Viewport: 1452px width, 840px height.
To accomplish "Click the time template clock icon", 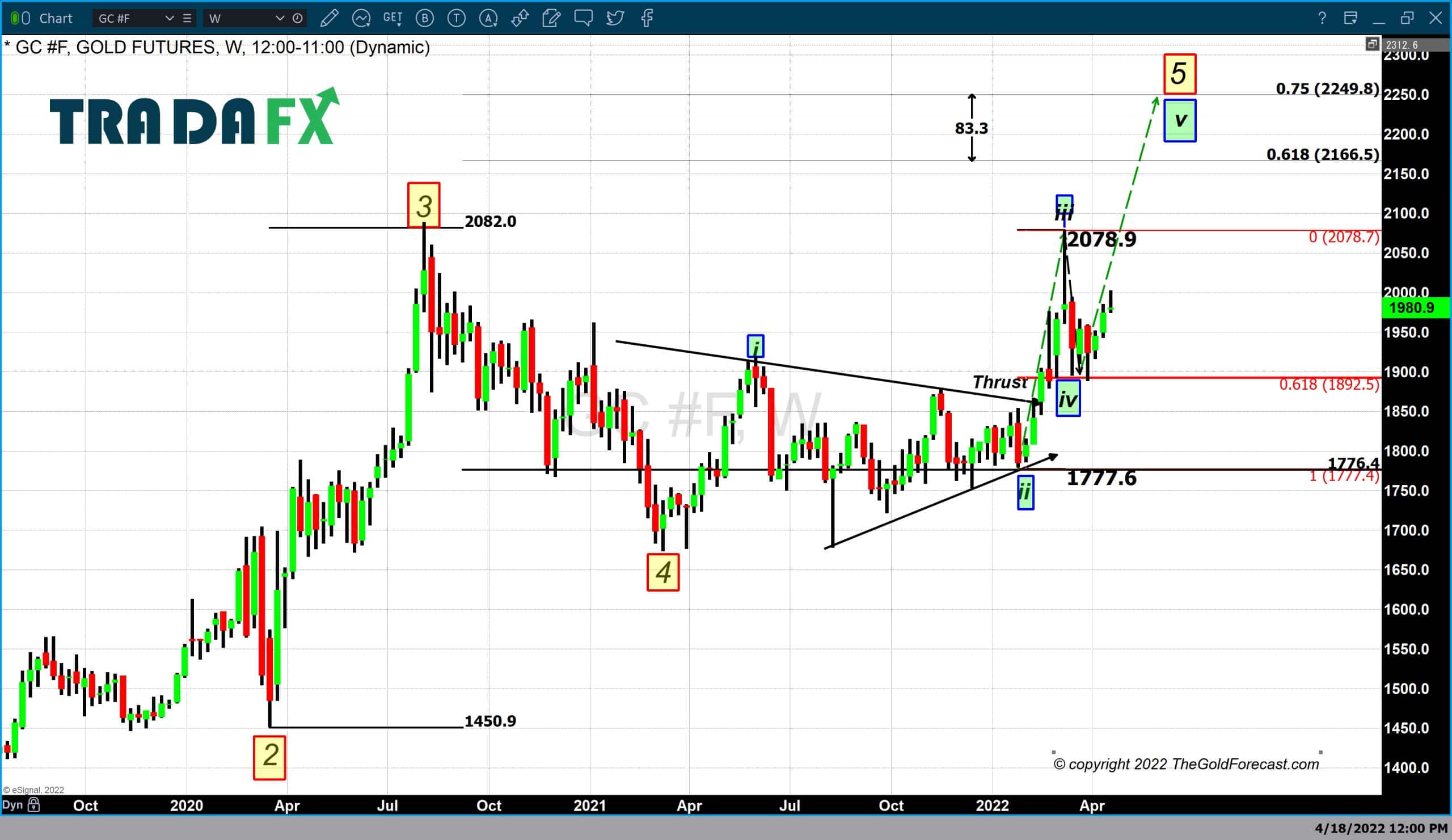I will click(297, 19).
